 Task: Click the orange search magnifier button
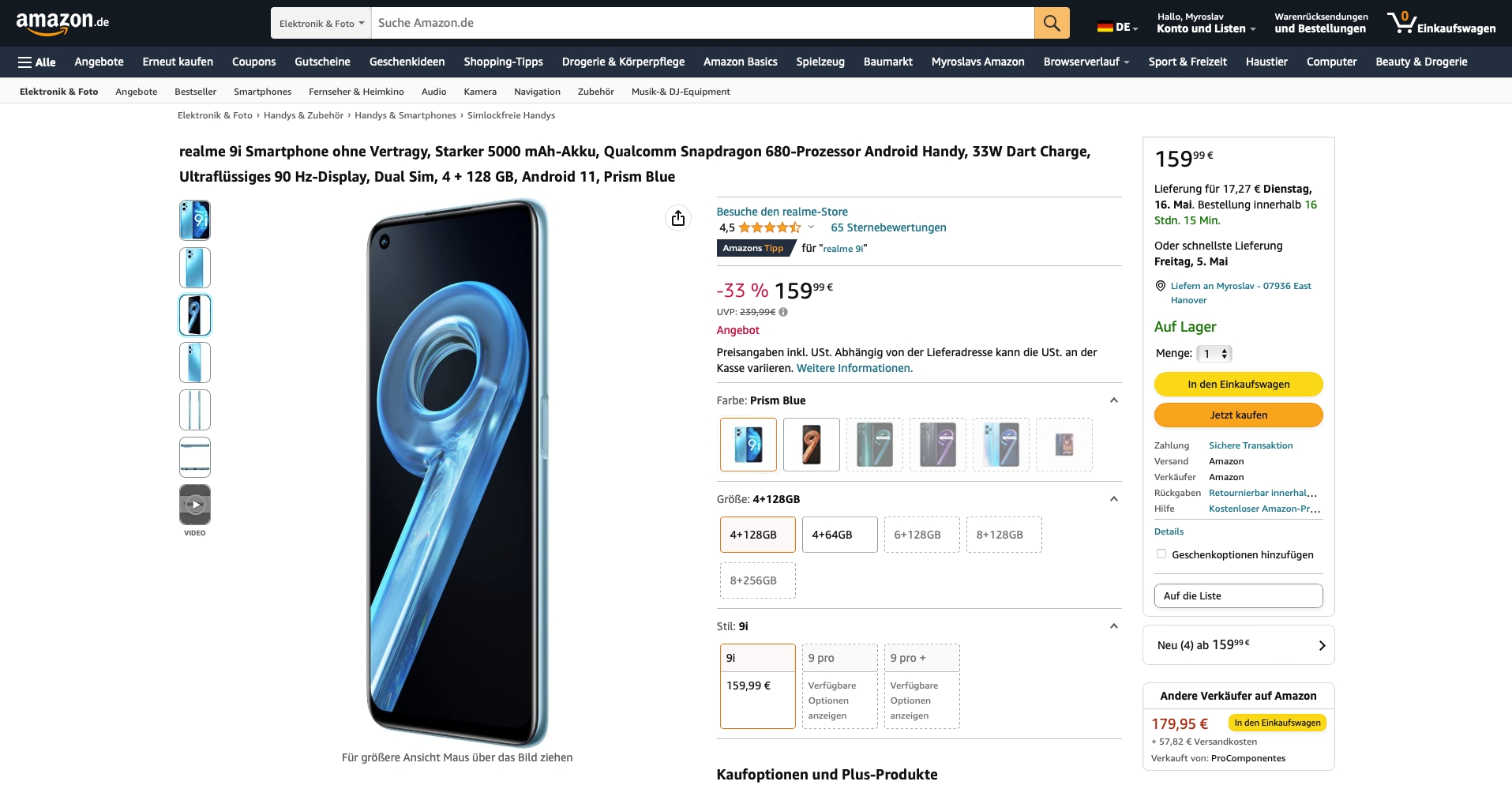click(1052, 23)
